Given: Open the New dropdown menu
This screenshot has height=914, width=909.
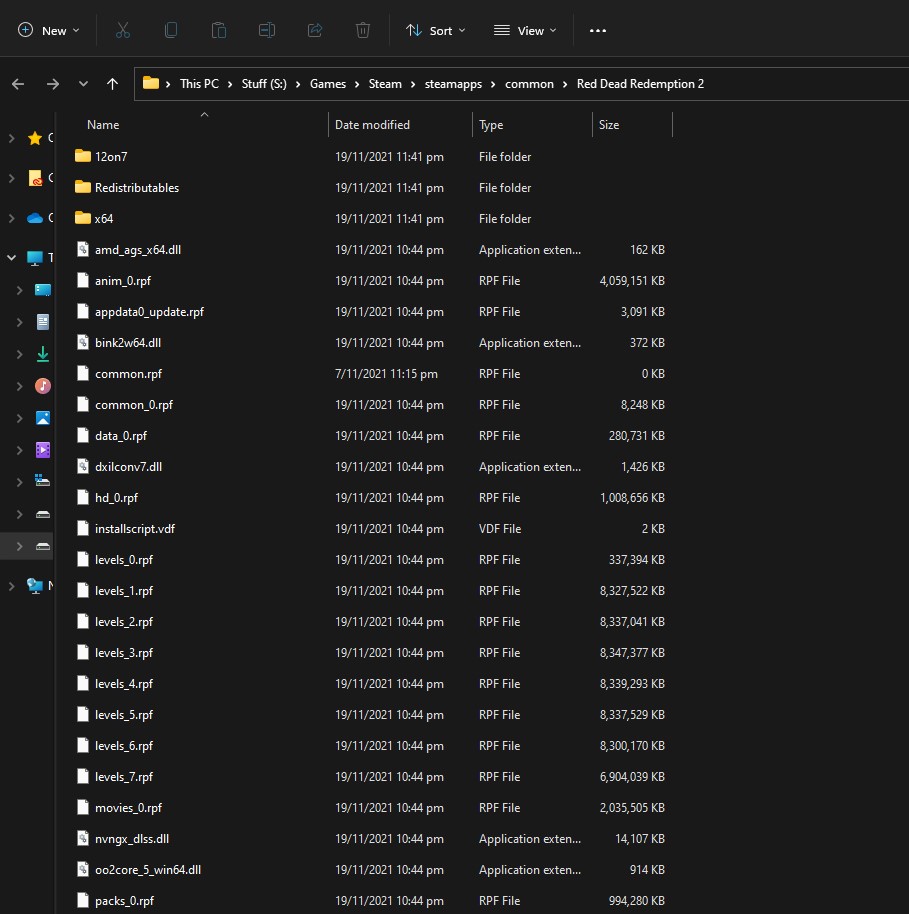Looking at the screenshot, I should click(x=49, y=30).
